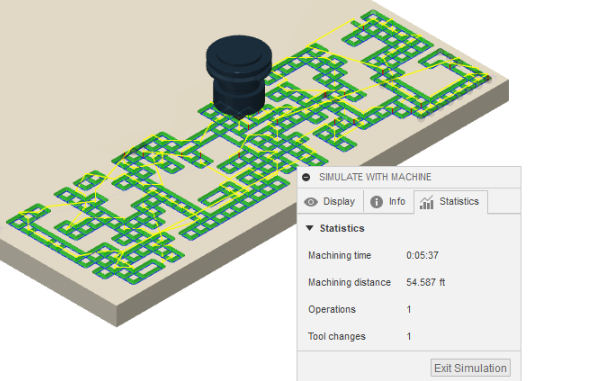595x381 pixels.
Task: Click the Machining distance value 54.587 ft
Action: 425,282
